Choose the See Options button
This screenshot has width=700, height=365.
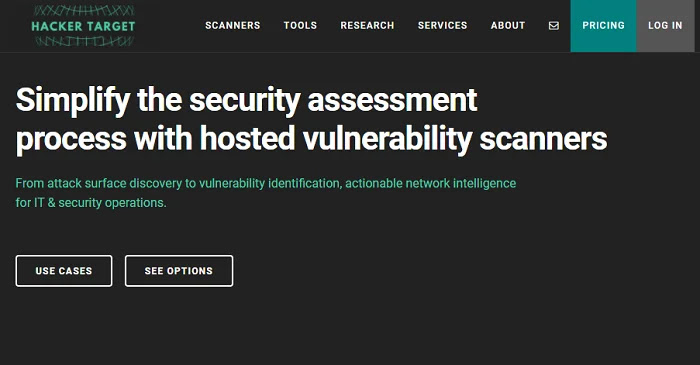tap(179, 271)
